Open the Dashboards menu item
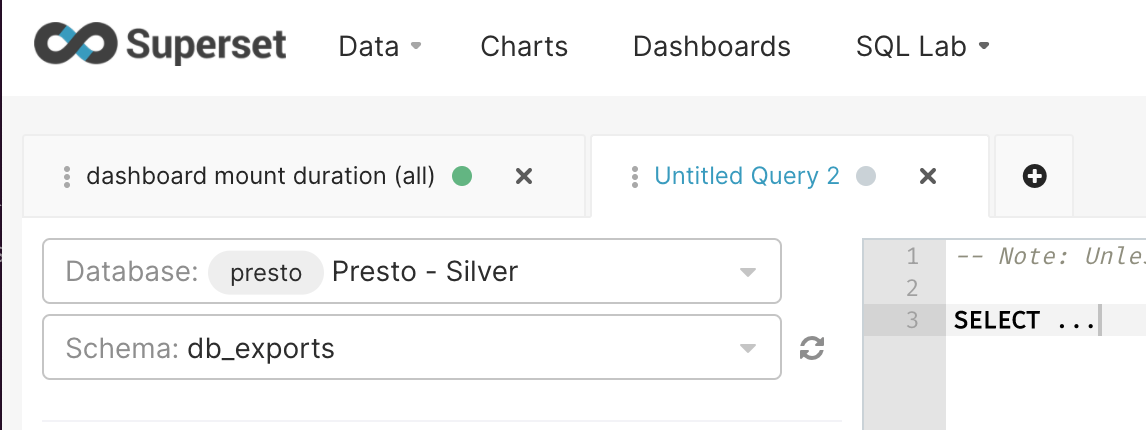Screen dimensions: 1146x430 712,46
